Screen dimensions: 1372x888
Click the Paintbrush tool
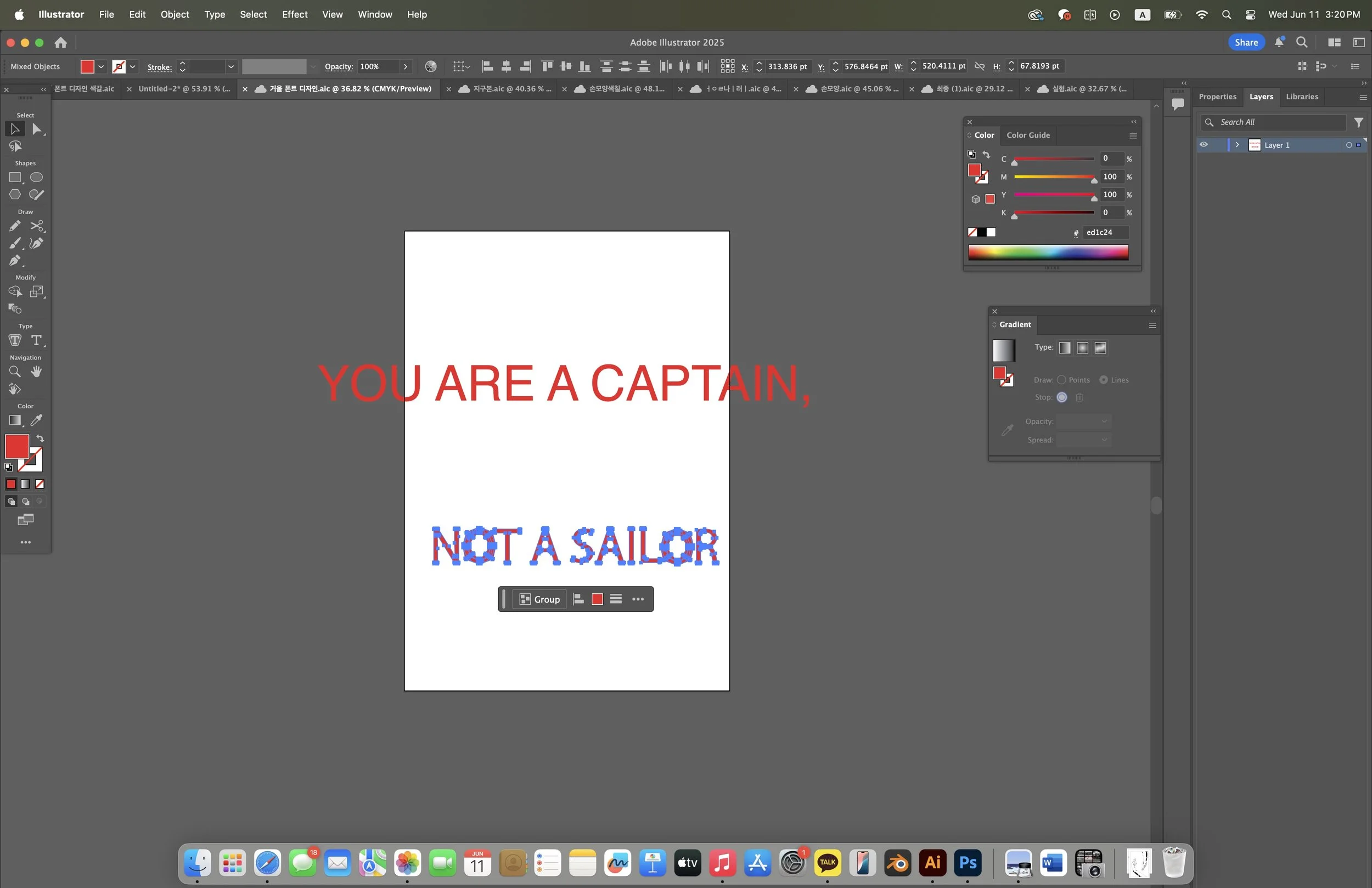(x=15, y=243)
